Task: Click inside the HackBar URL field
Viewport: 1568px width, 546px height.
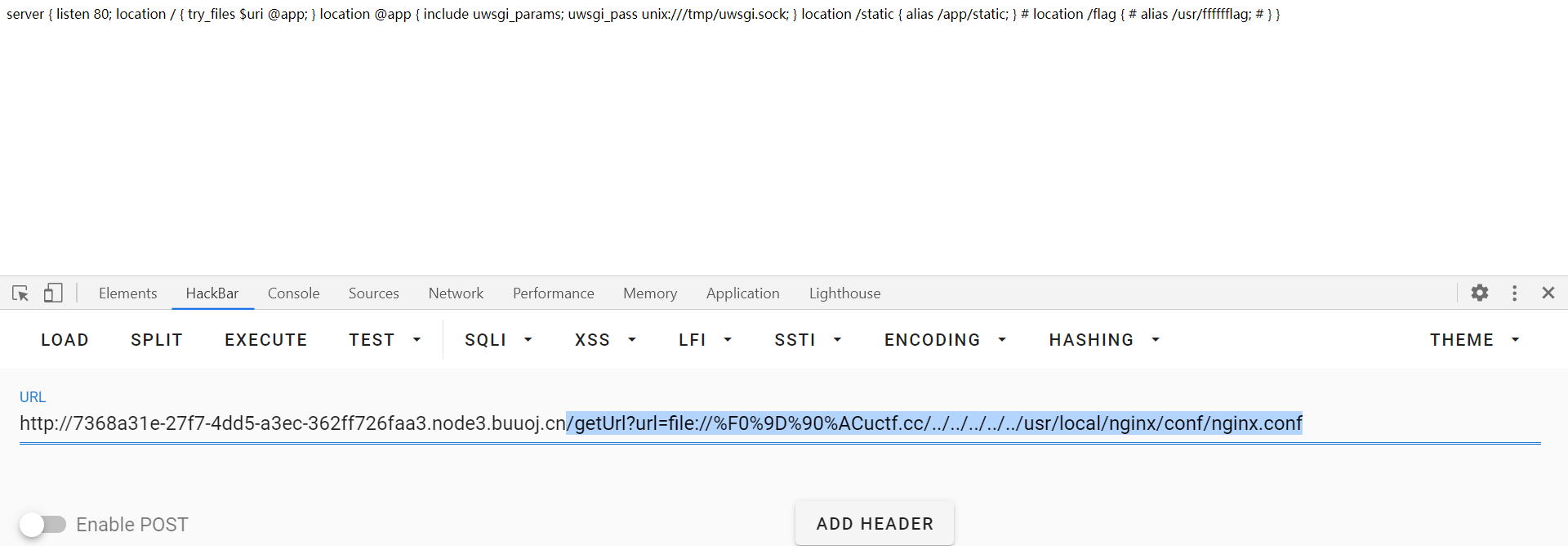Action: [780, 423]
